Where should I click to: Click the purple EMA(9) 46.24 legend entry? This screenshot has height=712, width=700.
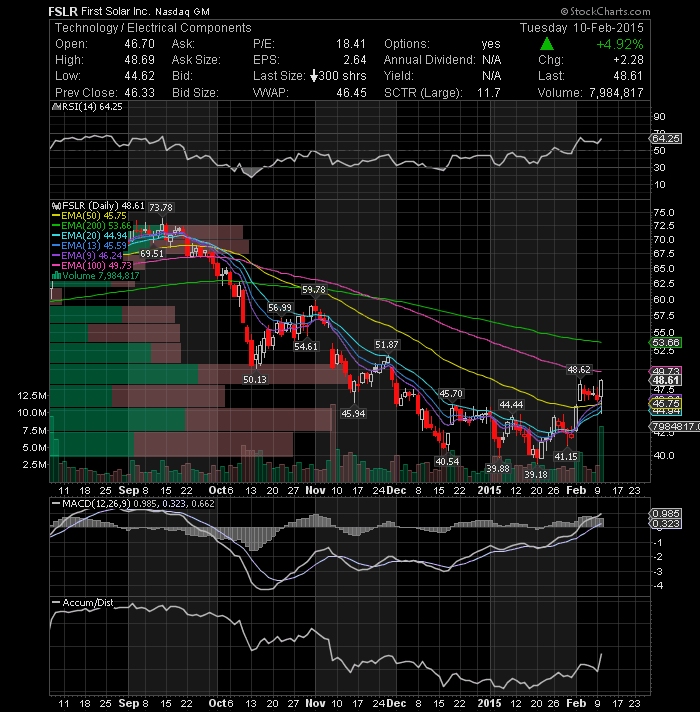(92, 256)
